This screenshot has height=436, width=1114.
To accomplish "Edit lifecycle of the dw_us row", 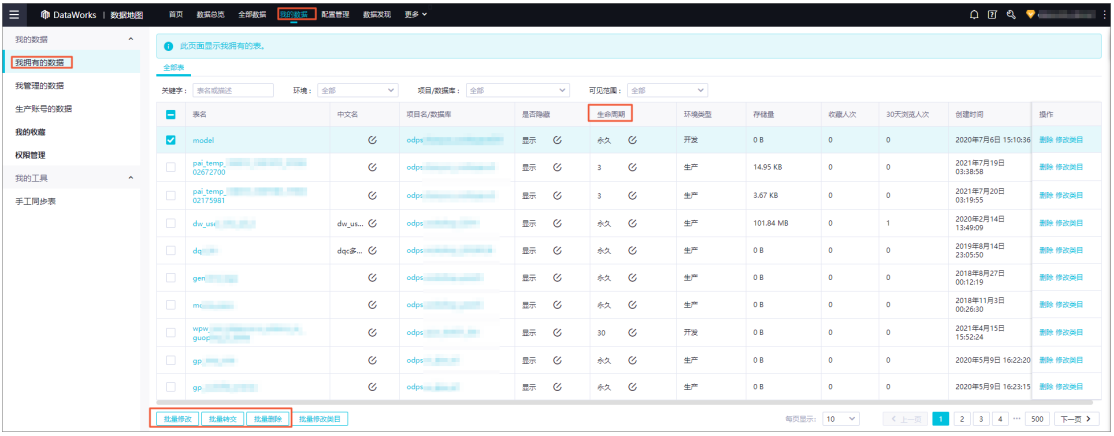I will pos(632,222).
